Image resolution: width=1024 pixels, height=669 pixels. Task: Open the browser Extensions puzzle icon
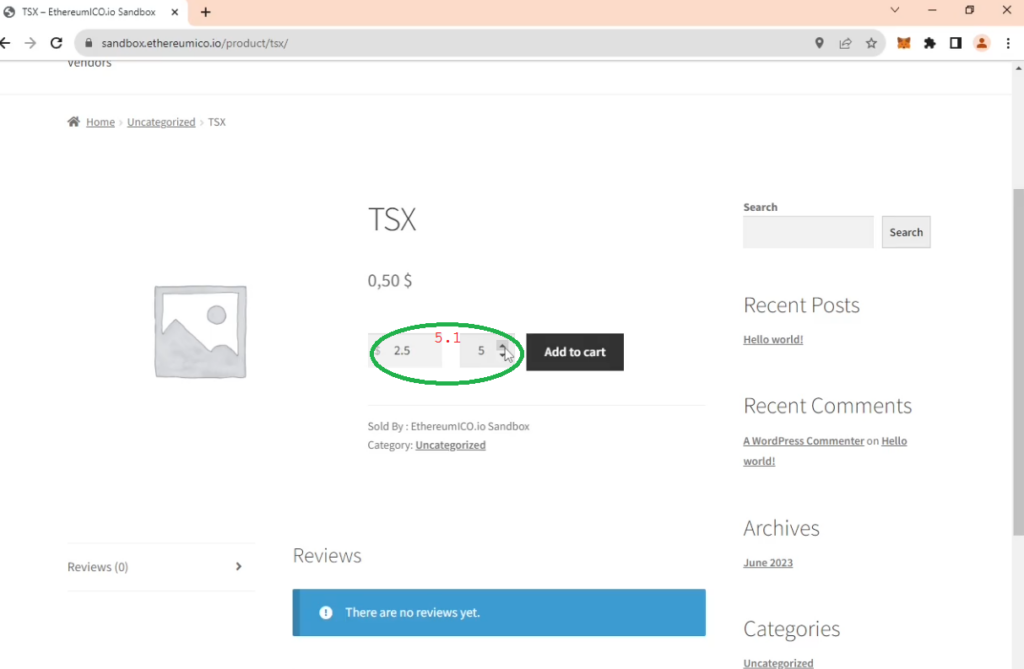tap(929, 43)
